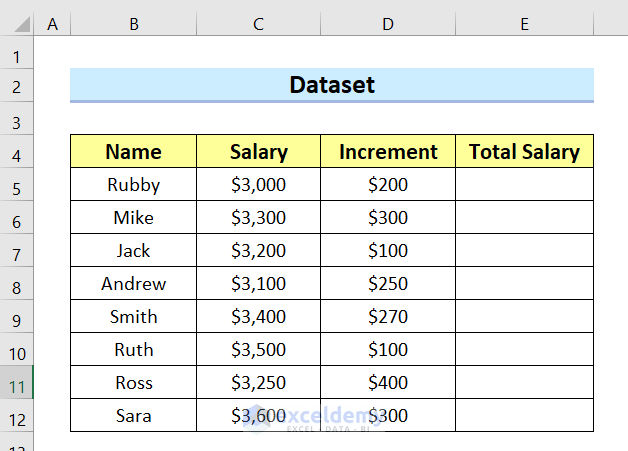Select the cell containing Rubby

point(133,185)
